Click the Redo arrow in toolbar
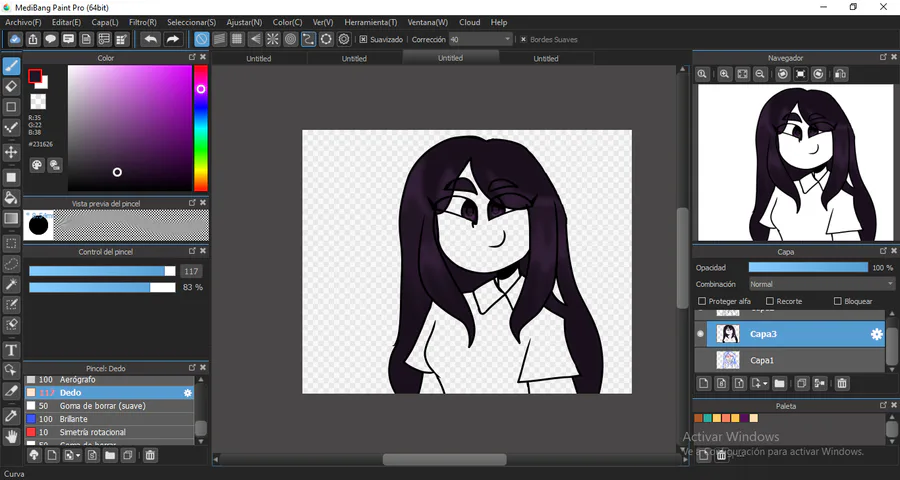900x480 pixels. (x=172, y=39)
